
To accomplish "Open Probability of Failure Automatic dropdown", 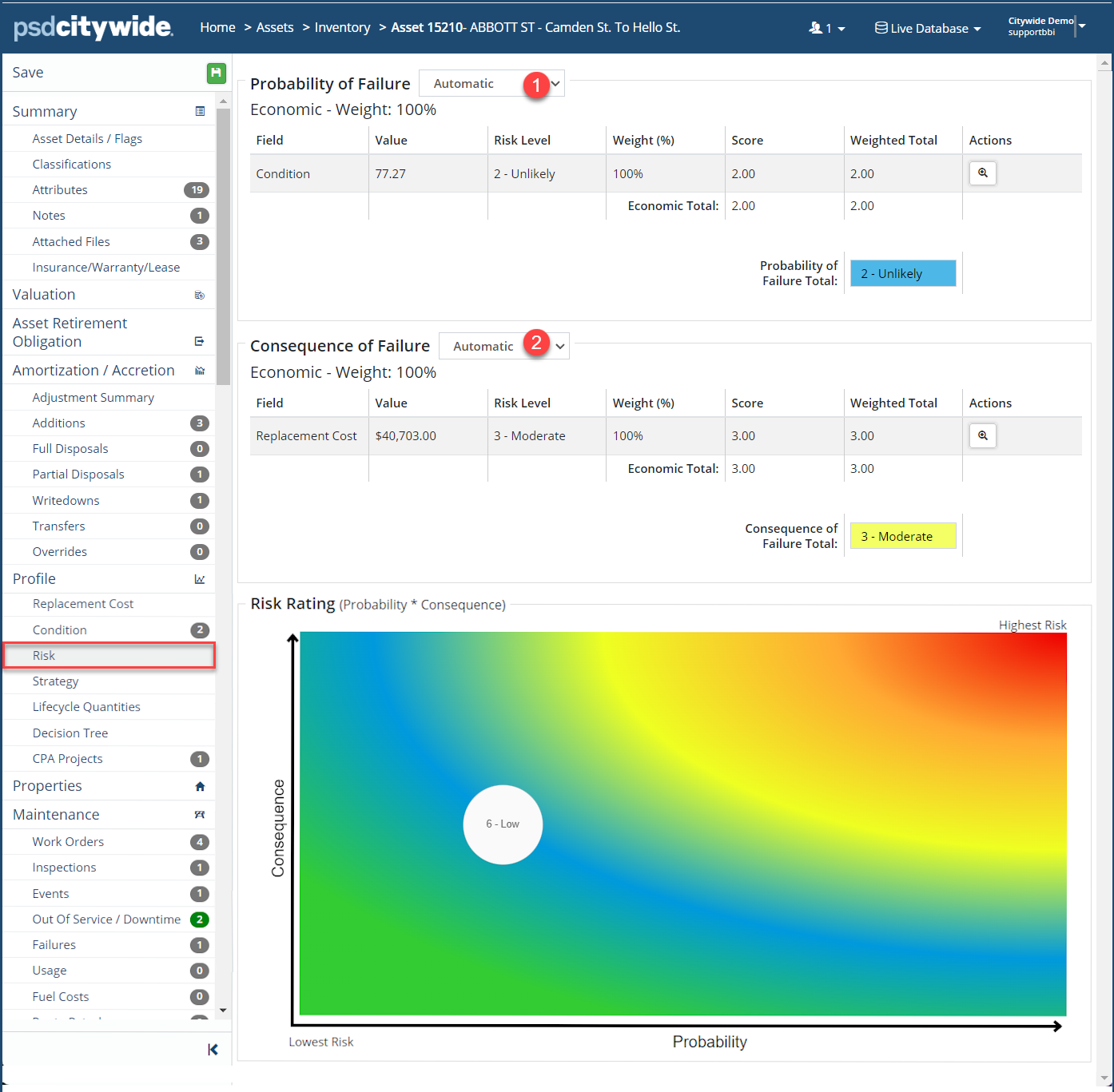I will pos(491,84).
